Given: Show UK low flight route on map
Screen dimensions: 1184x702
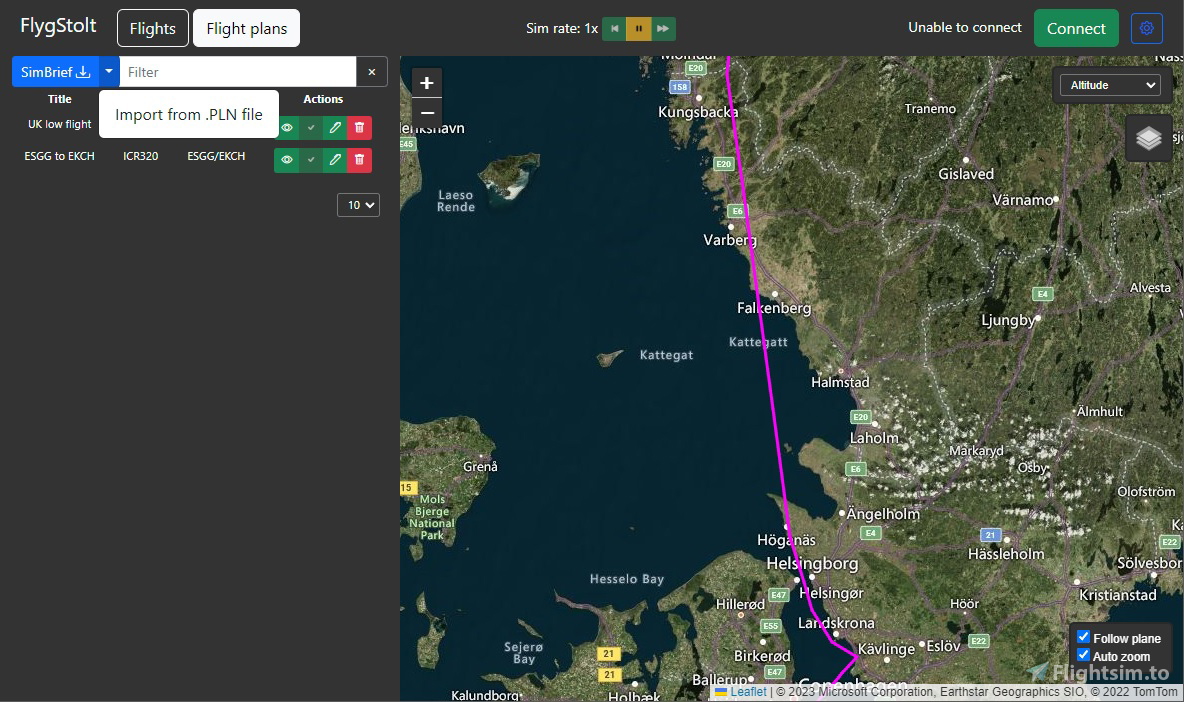Looking at the screenshot, I should point(286,128).
